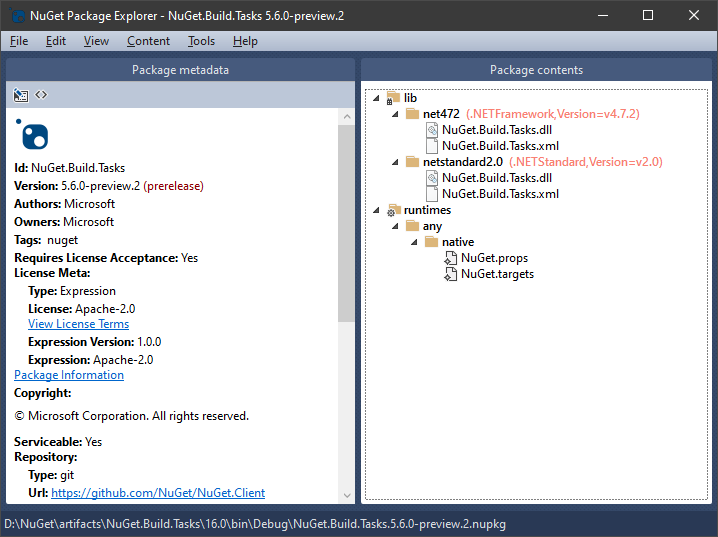The height and width of the screenshot is (537, 718).
Task: Select the netstandard2.0 folder label
Action: [x=462, y=162]
